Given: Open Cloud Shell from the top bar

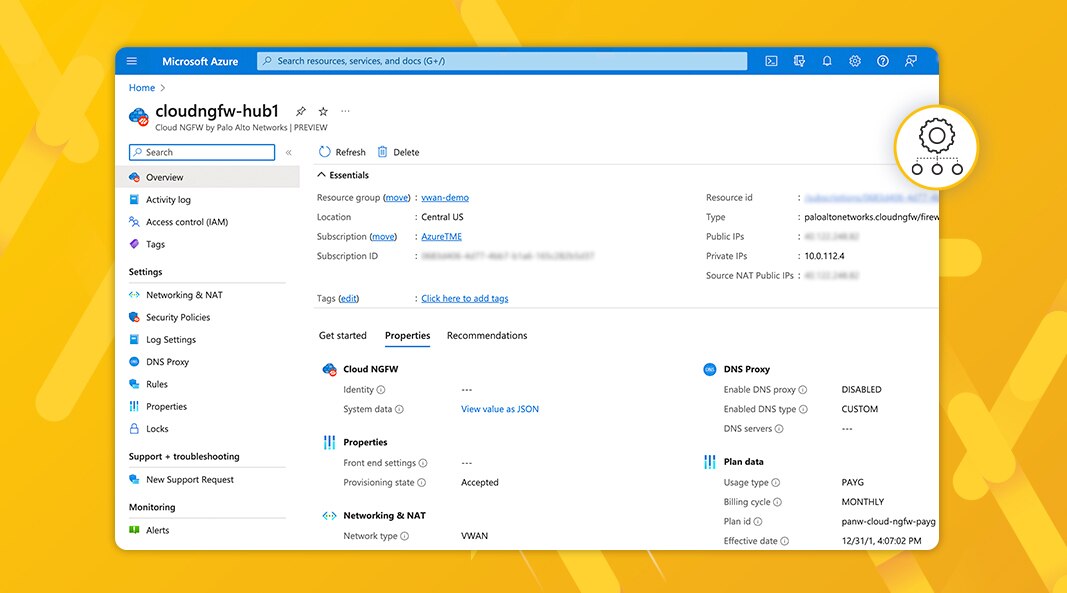Looking at the screenshot, I should (x=771, y=61).
